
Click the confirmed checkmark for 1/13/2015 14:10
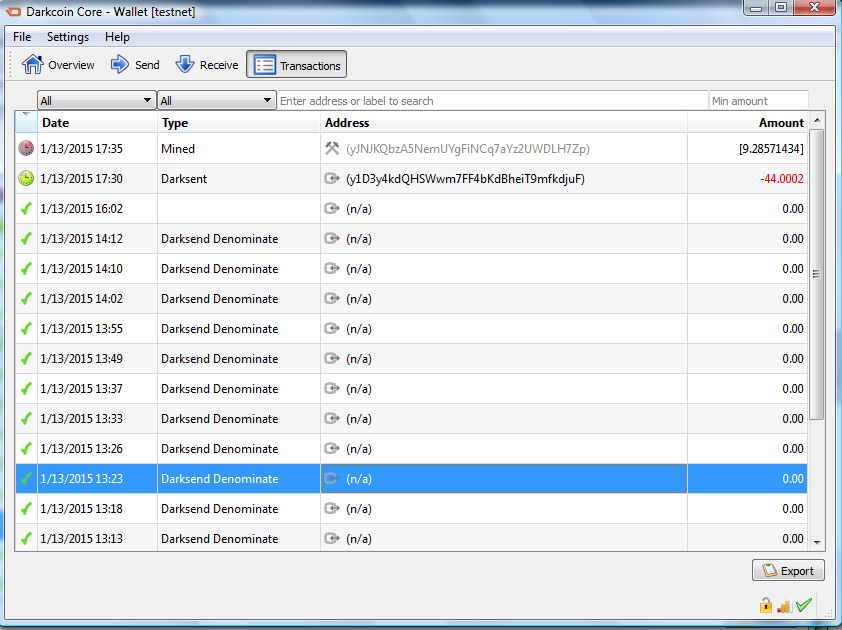[x=26, y=269]
